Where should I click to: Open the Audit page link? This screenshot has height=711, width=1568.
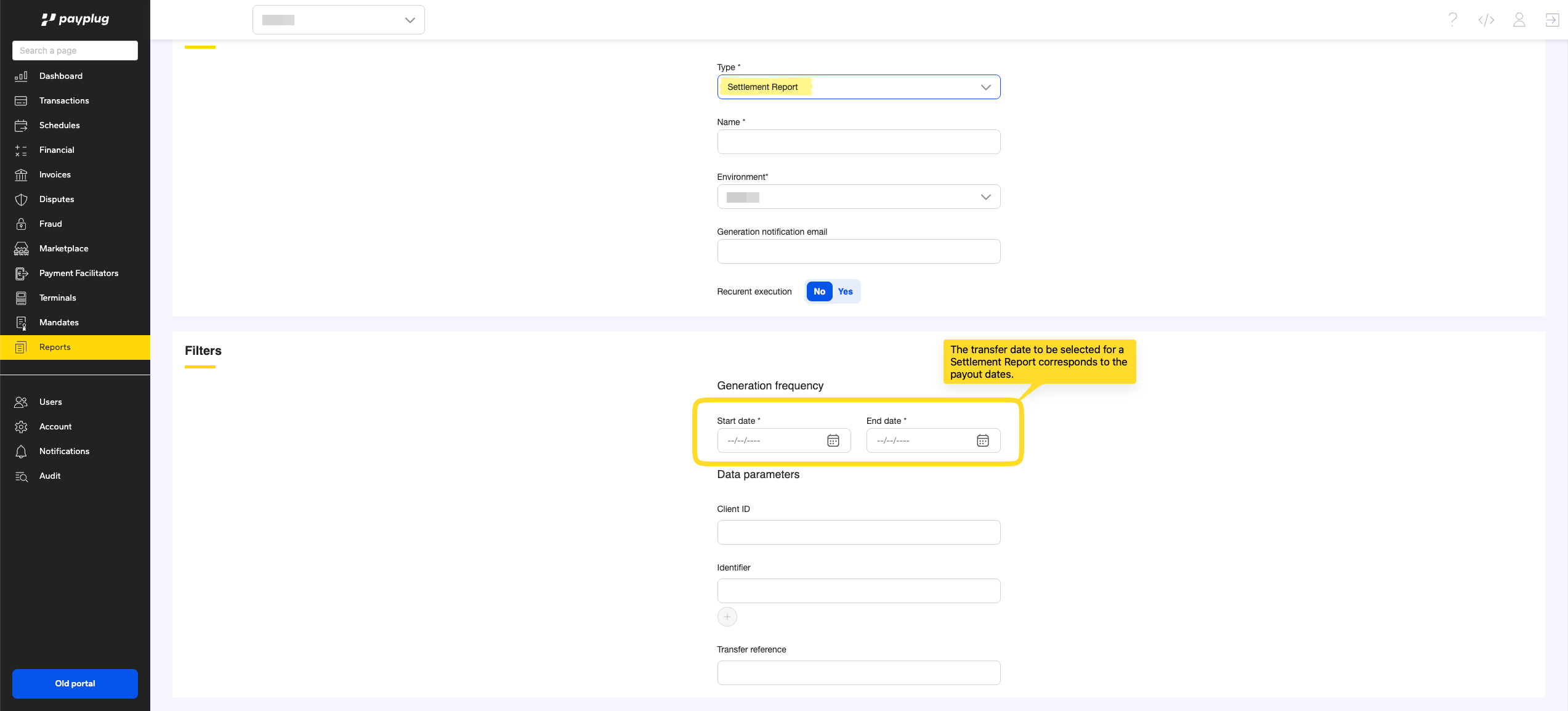50,476
